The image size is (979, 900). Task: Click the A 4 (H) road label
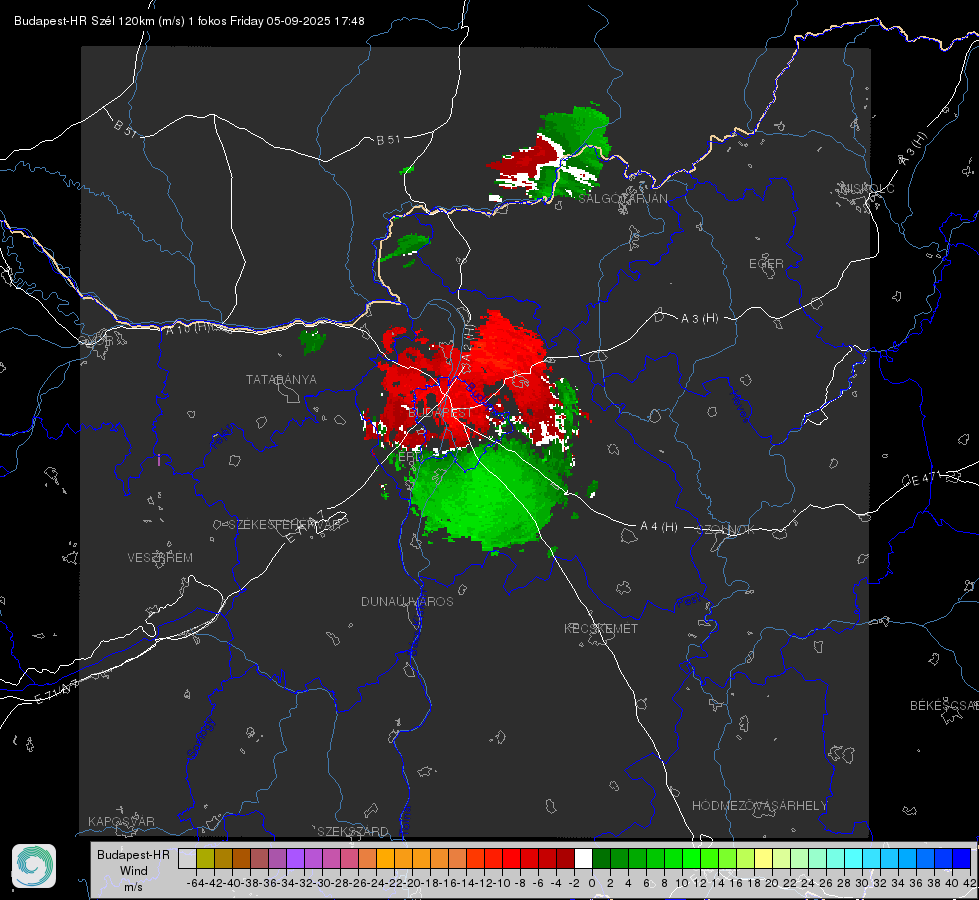click(x=659, y=527)
